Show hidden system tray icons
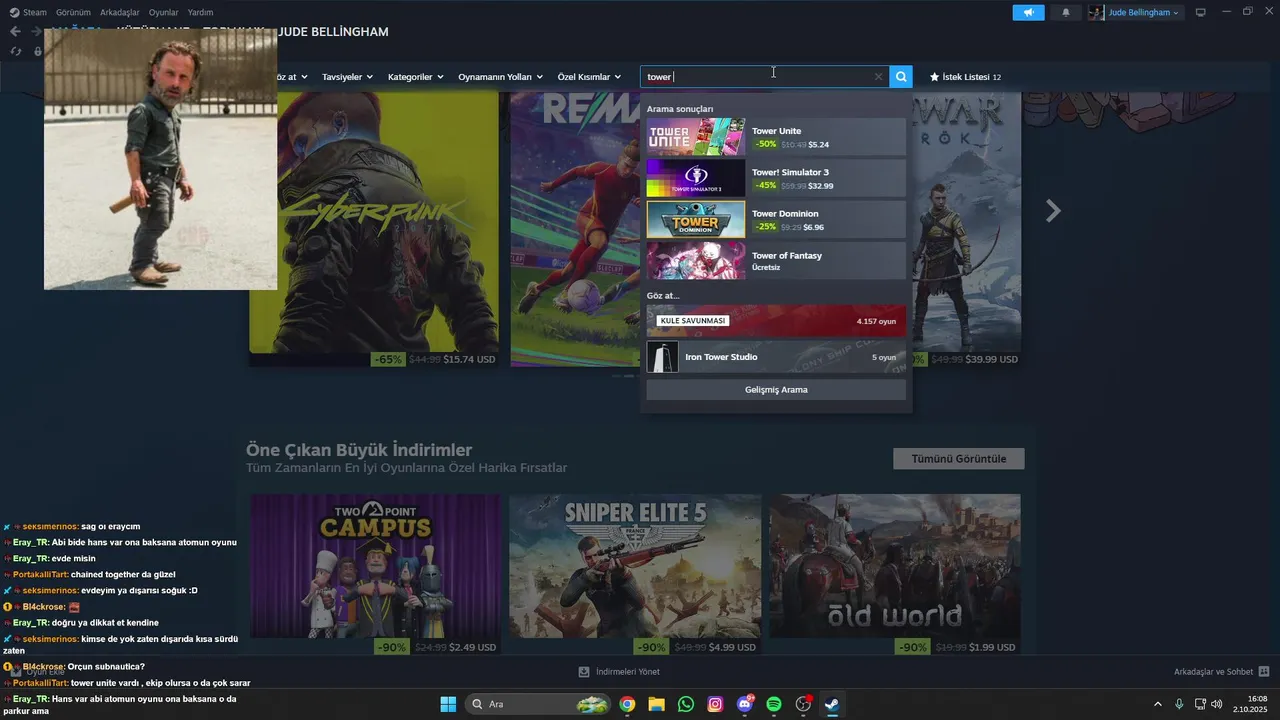The height and width of the screenshot is (720, 1280). (1158, 704)
